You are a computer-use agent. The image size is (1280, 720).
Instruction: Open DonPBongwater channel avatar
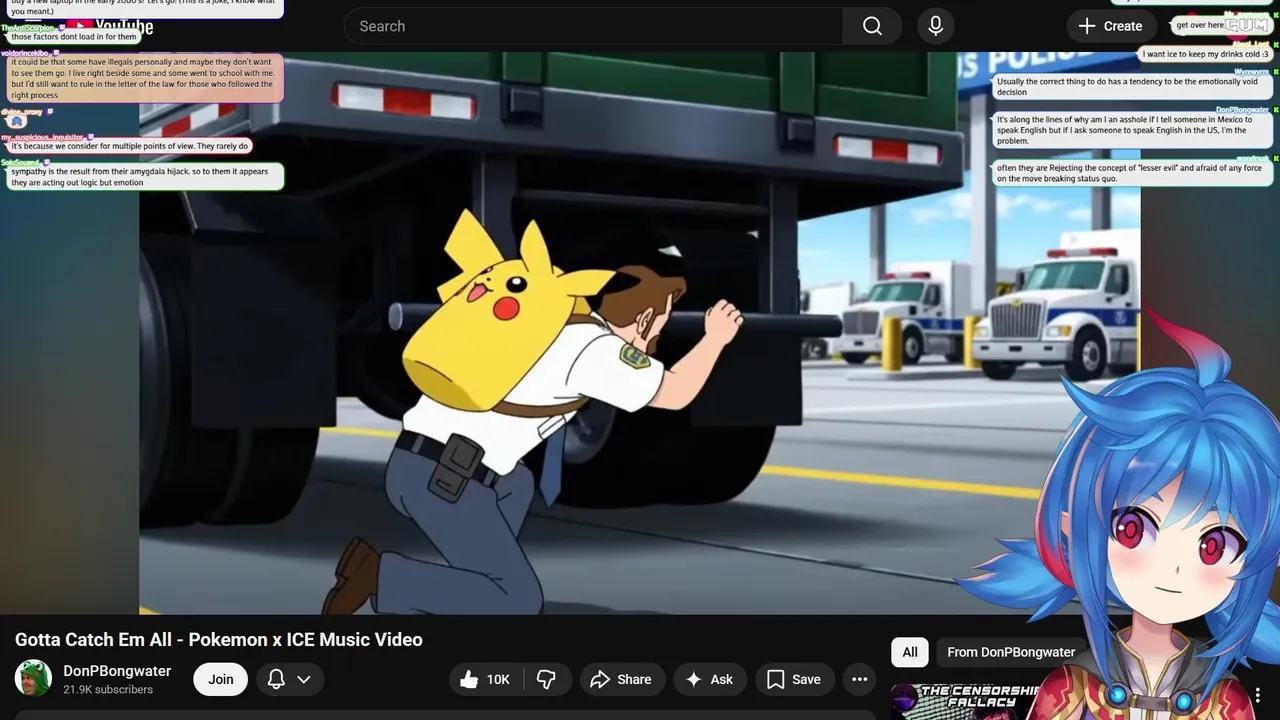tap(33, 678)
